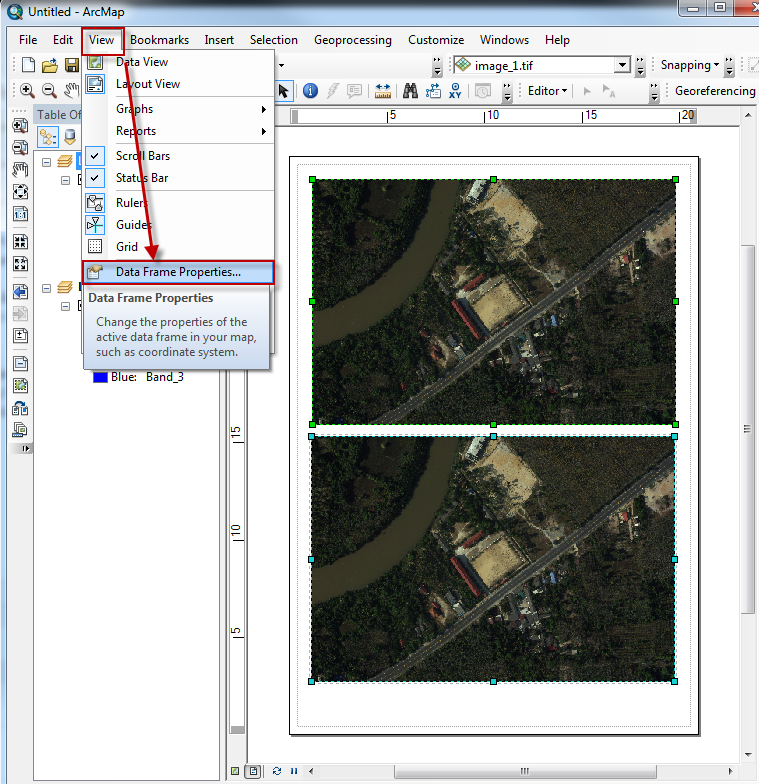Open the Find Route tool
The image size is (759, 784).
point(433,91)
